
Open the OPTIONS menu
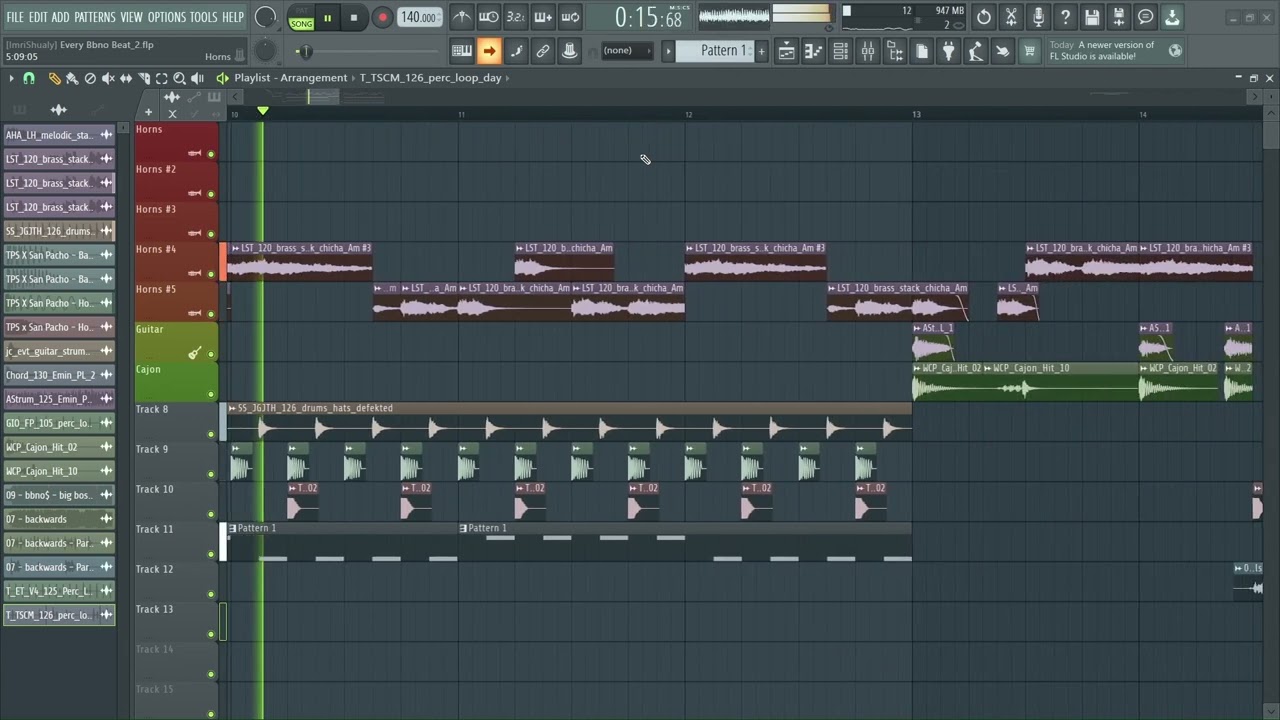167,17
